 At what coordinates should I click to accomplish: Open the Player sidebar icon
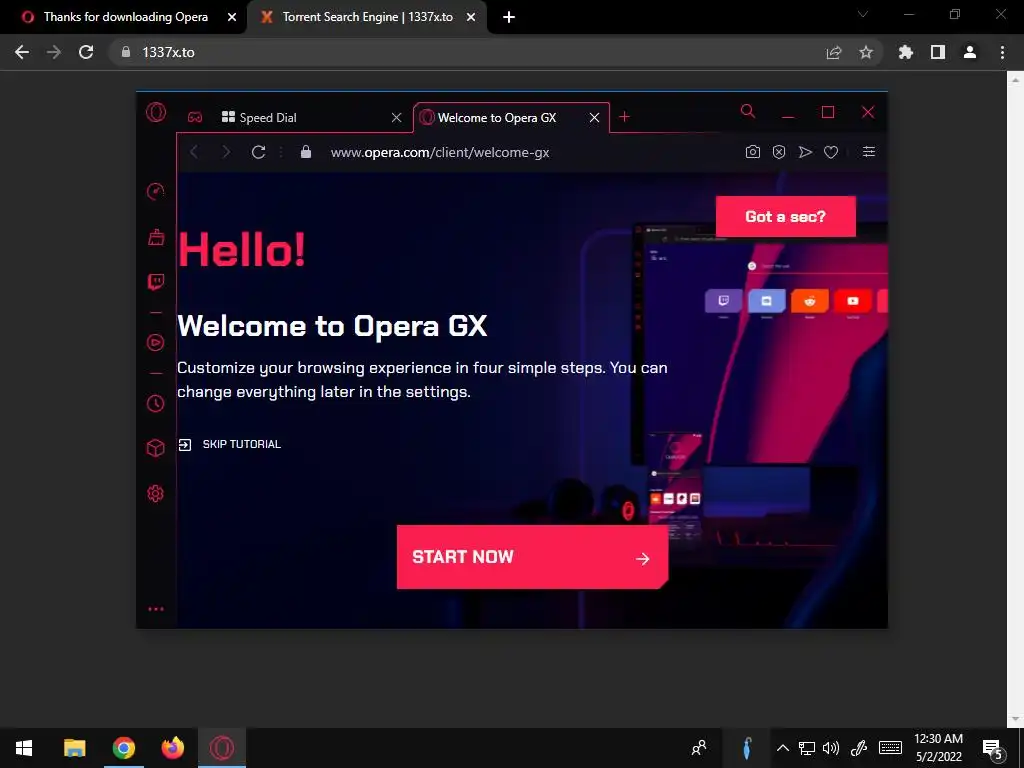(x=155, y=343)
